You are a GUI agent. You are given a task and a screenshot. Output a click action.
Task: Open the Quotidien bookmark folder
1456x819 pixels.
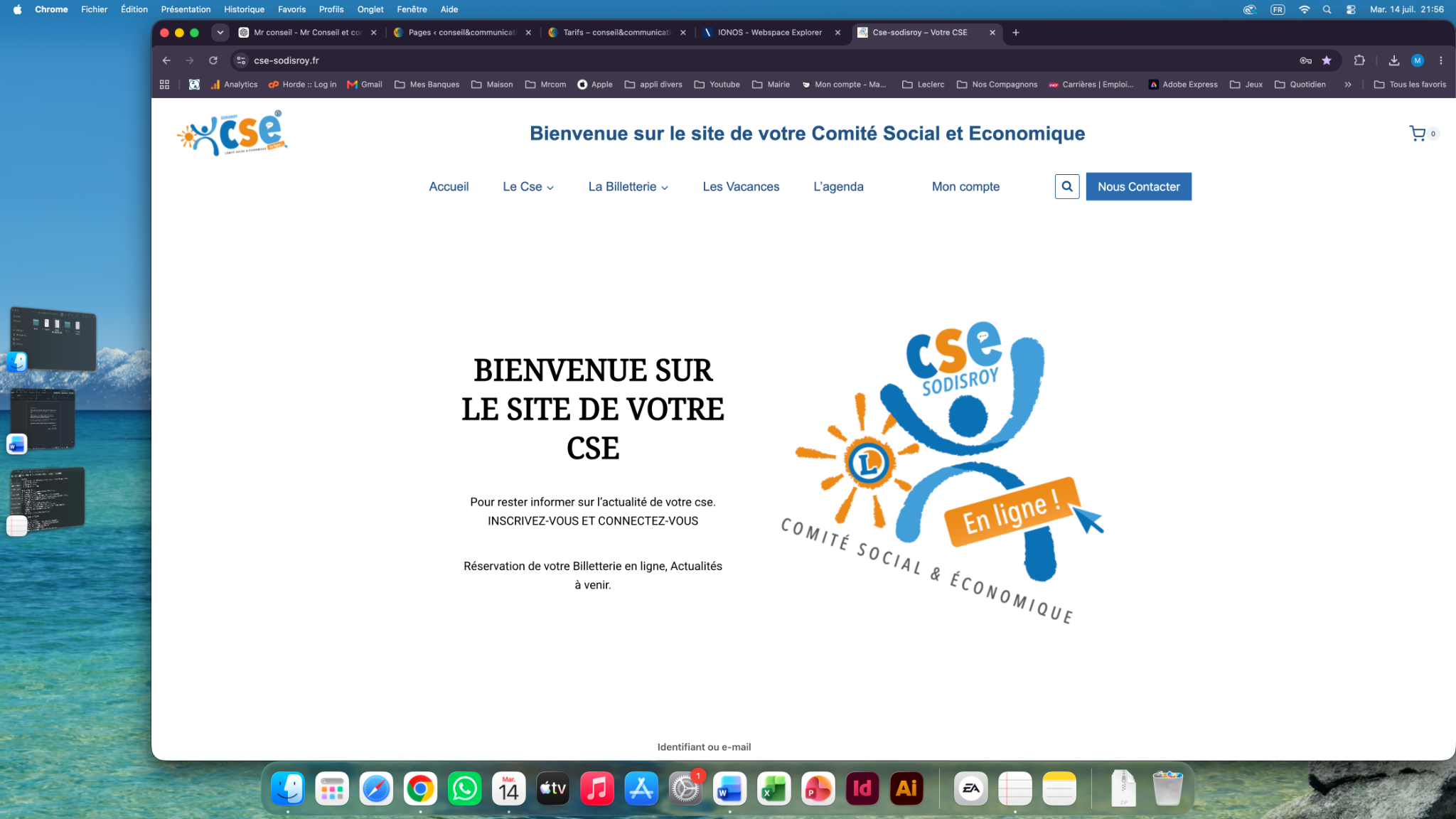point(1300,84)
